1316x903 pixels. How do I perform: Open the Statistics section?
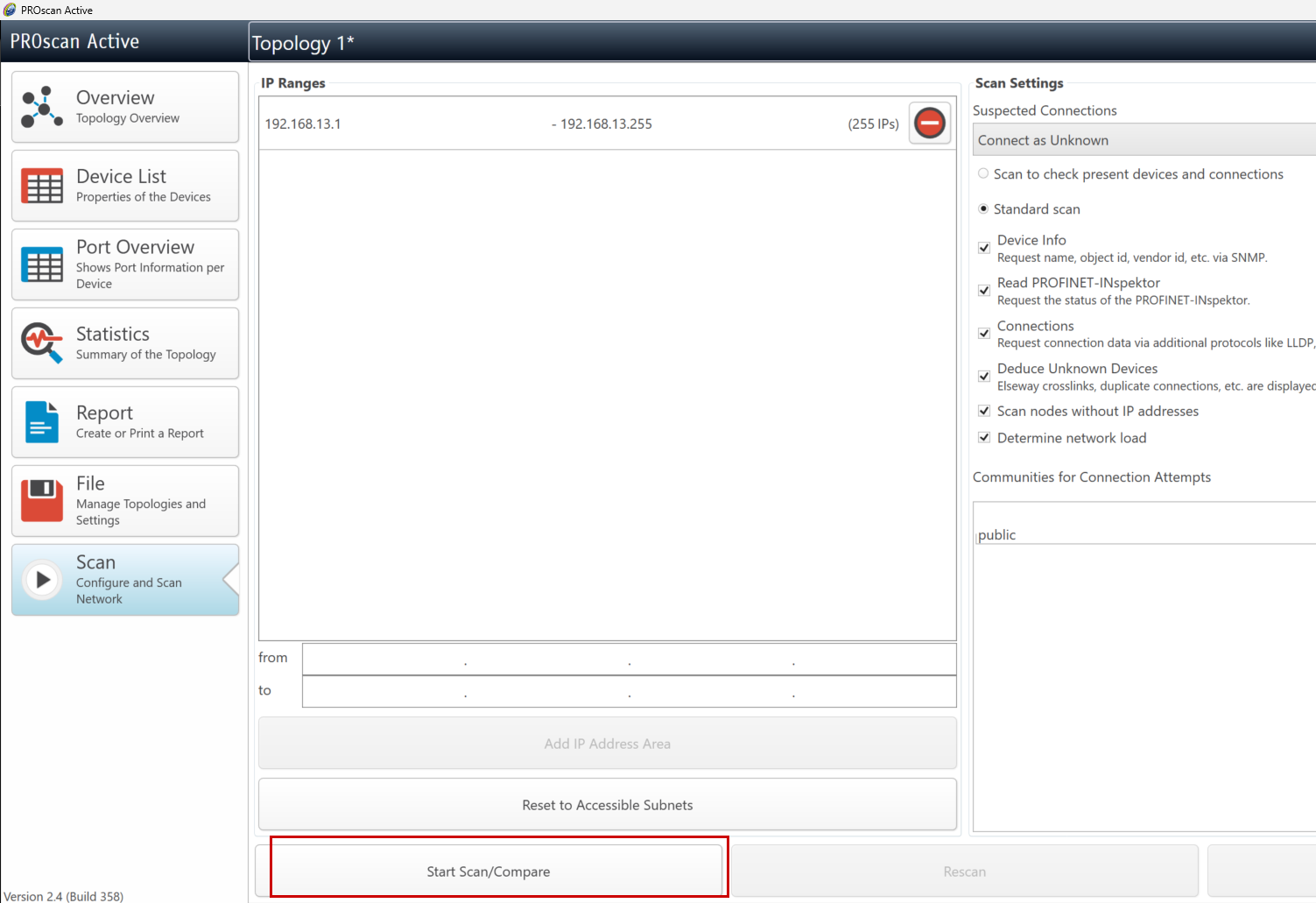pos(125,343)
